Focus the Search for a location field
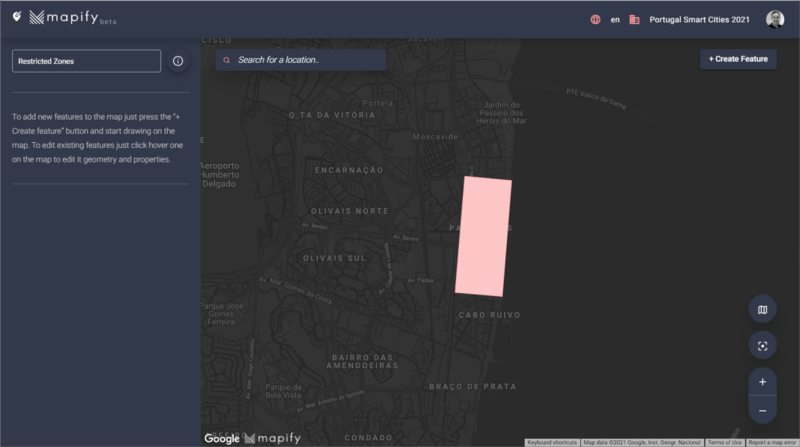 (x=301, y=60)
